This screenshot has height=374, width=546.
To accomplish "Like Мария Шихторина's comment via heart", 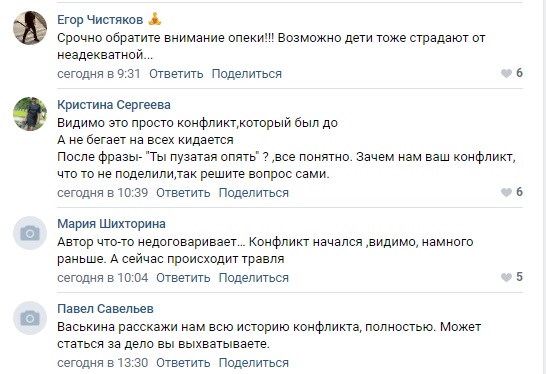I will (506, 277).
